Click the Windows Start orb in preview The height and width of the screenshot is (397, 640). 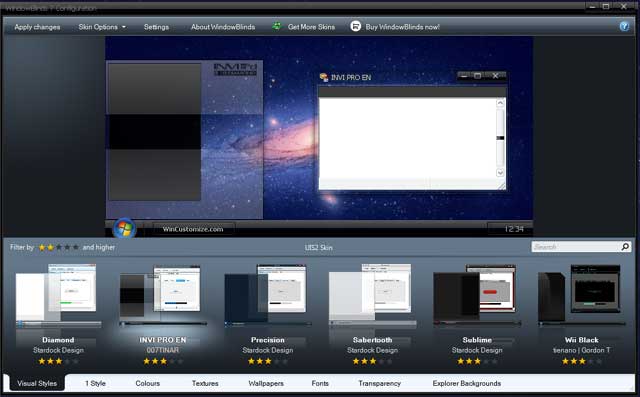click(124, 228)
